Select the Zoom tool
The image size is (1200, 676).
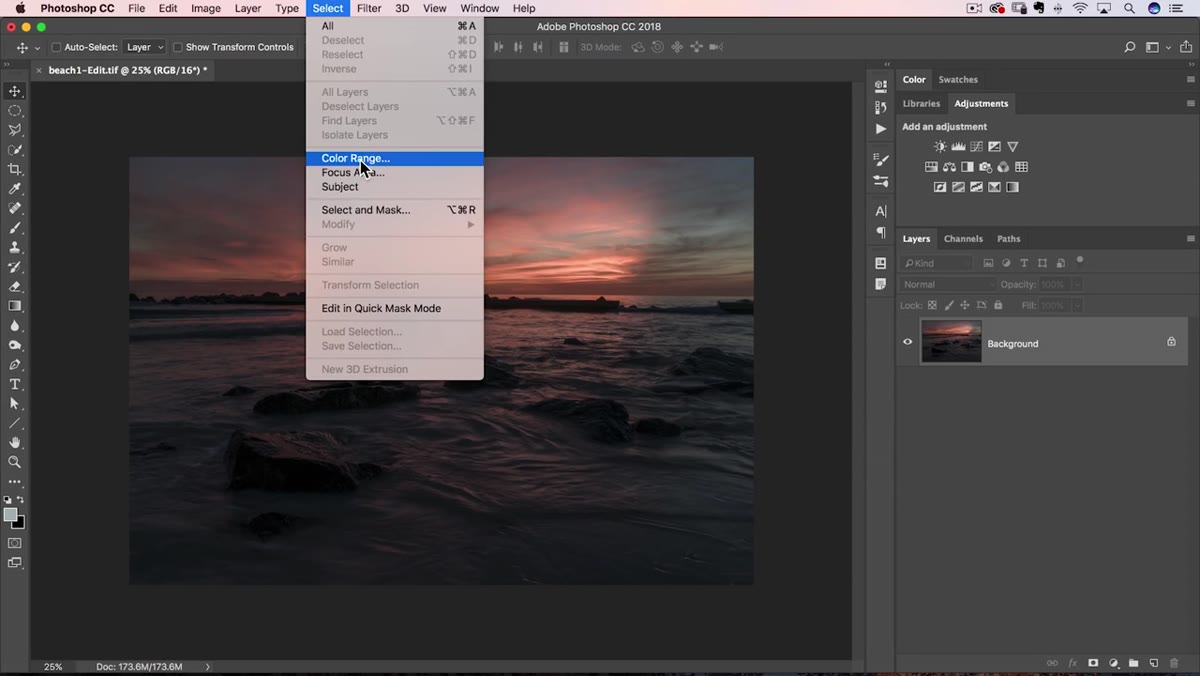pos(15,462)
